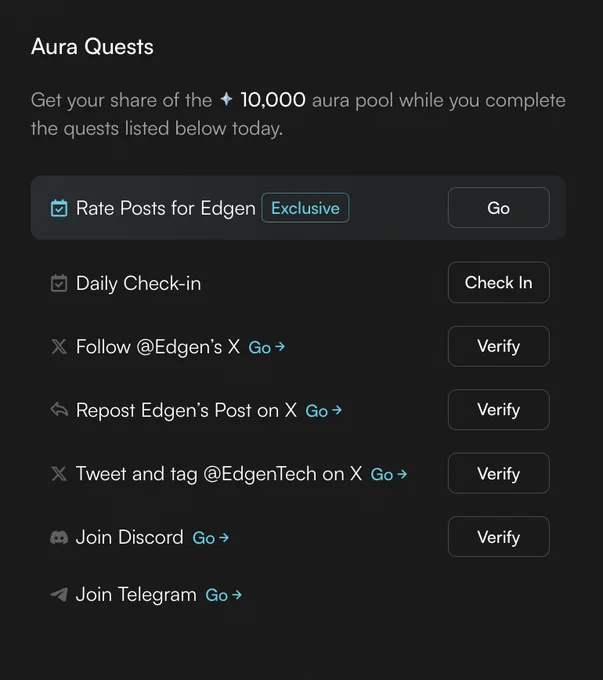Open the Go button for Rate Posts
603x680 pixels.
498,208
